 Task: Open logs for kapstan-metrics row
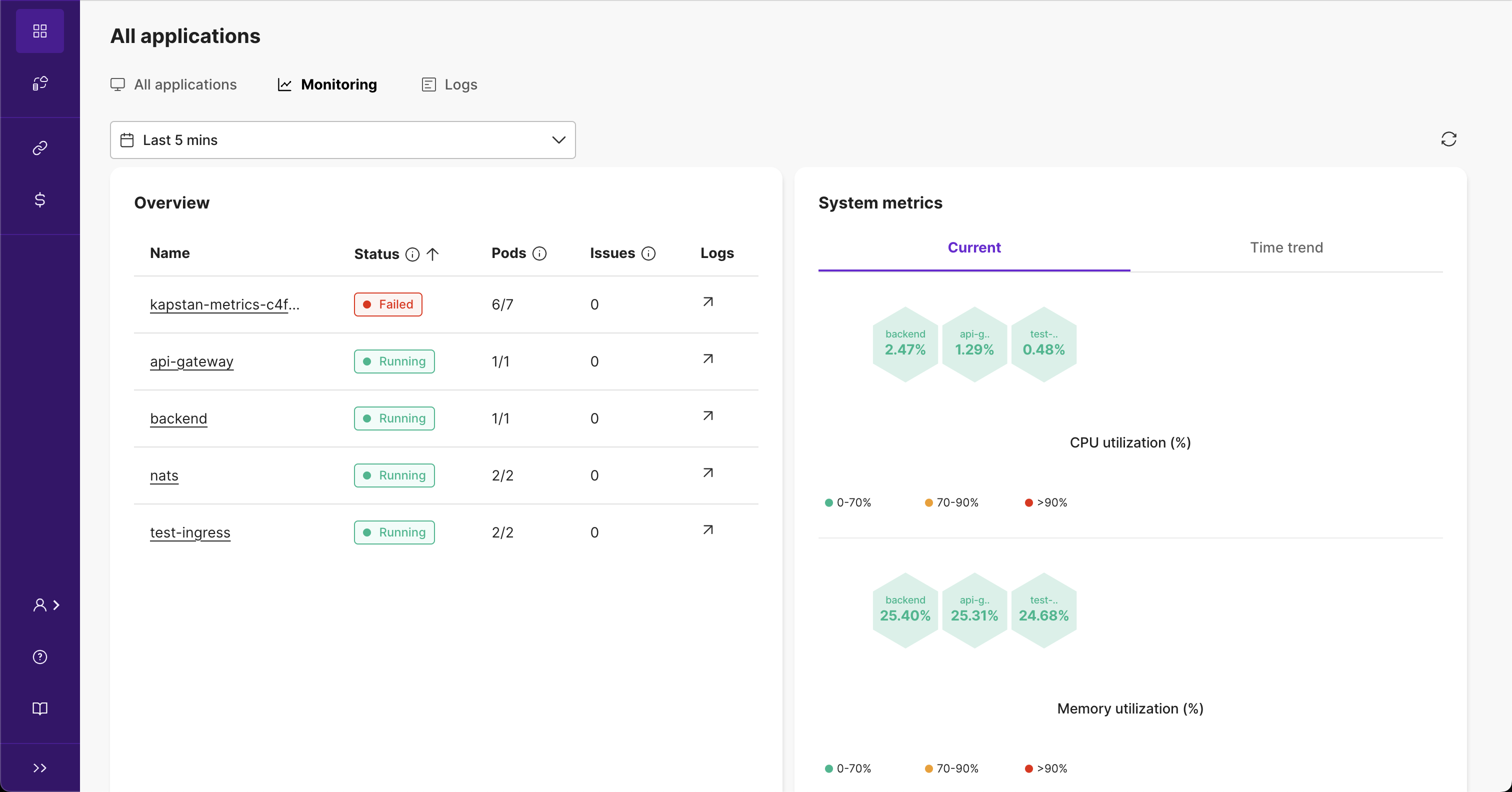coord(708,302)
